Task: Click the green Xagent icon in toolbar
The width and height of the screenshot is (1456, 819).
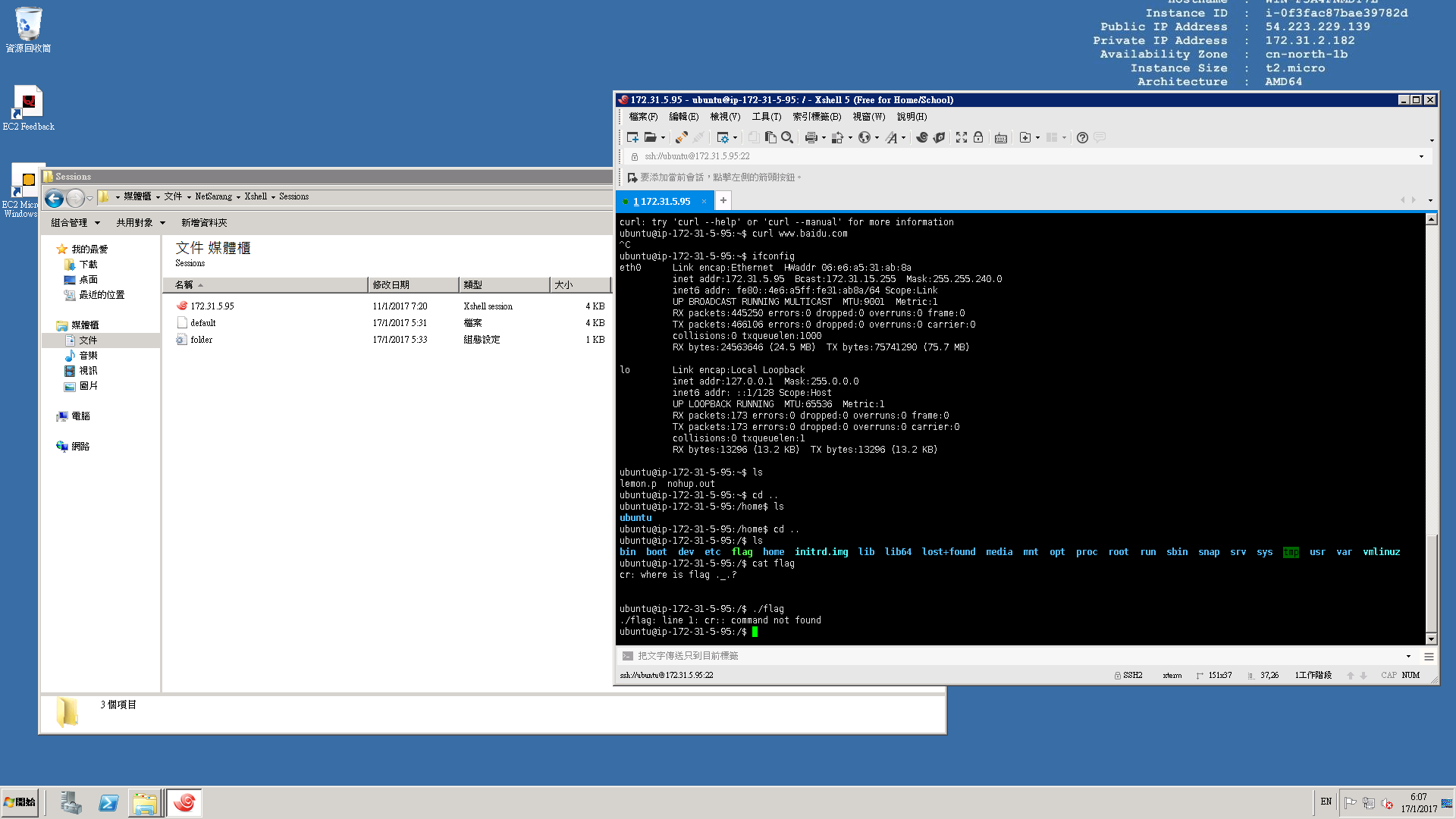Action: click(940, 137)
